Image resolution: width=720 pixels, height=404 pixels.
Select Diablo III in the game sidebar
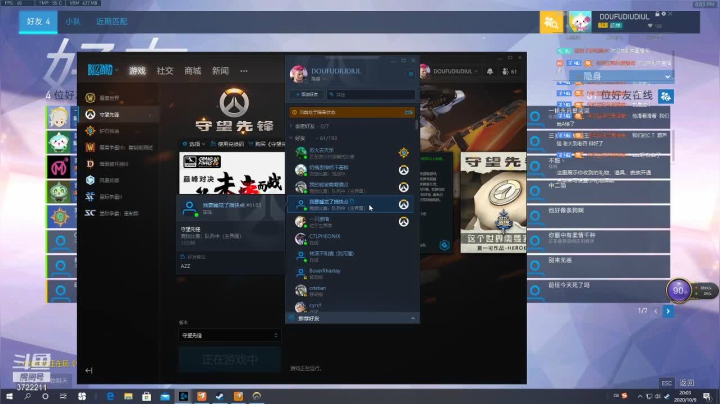[118, 164]
